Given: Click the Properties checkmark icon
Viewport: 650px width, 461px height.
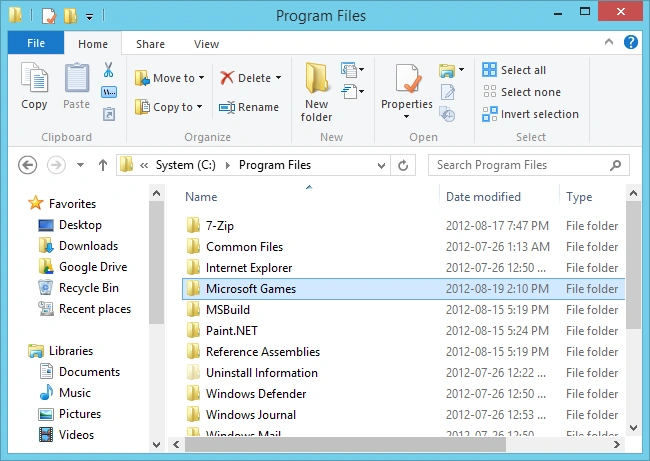Looking at the screenshot, I should (x=408, y=78).
